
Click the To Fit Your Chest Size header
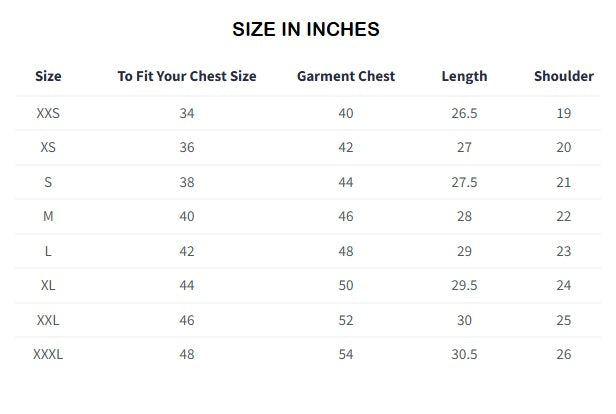pyautogui.click(x=187, y=76)
